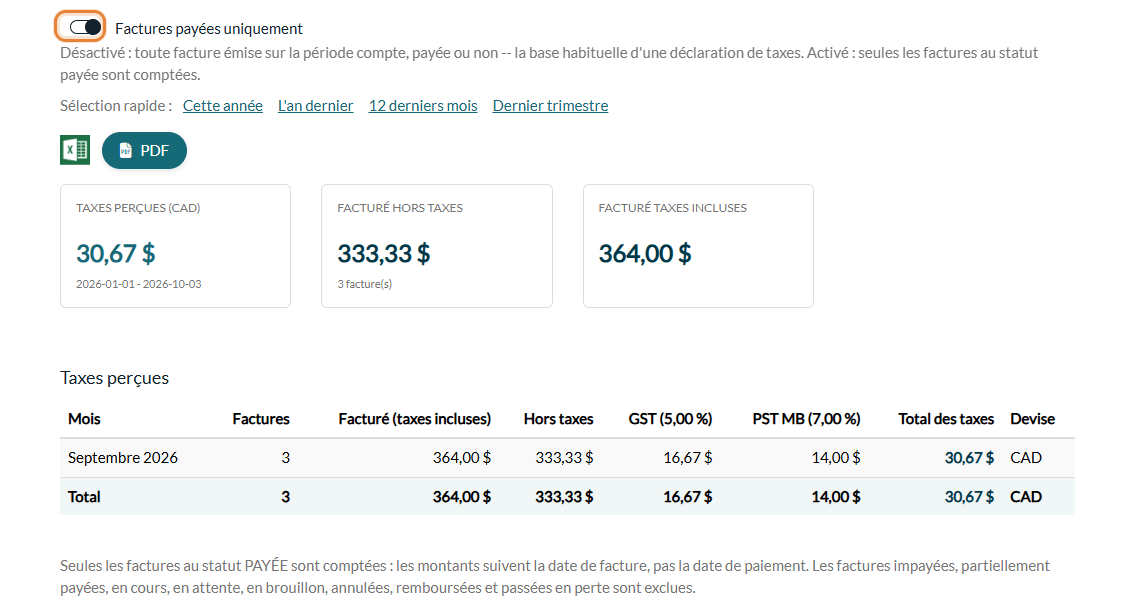Toggle the "Factures payées uniquement" switch
Image resolution: width=1135 pixels, height=614 pixels.
[x=85, y=28]
